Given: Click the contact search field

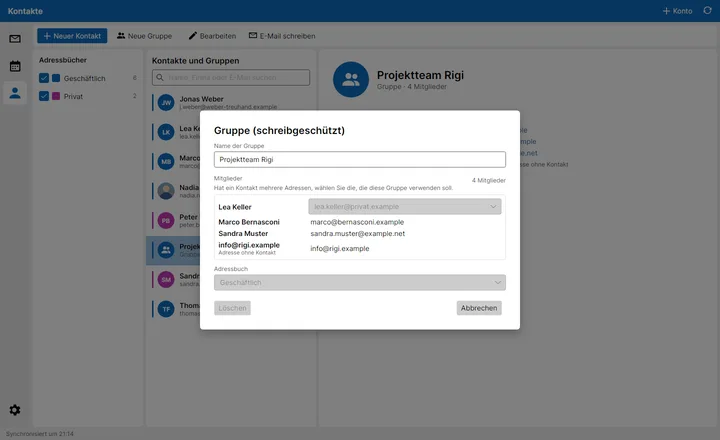Looking at the screenshot, I should tap(231, 78).
